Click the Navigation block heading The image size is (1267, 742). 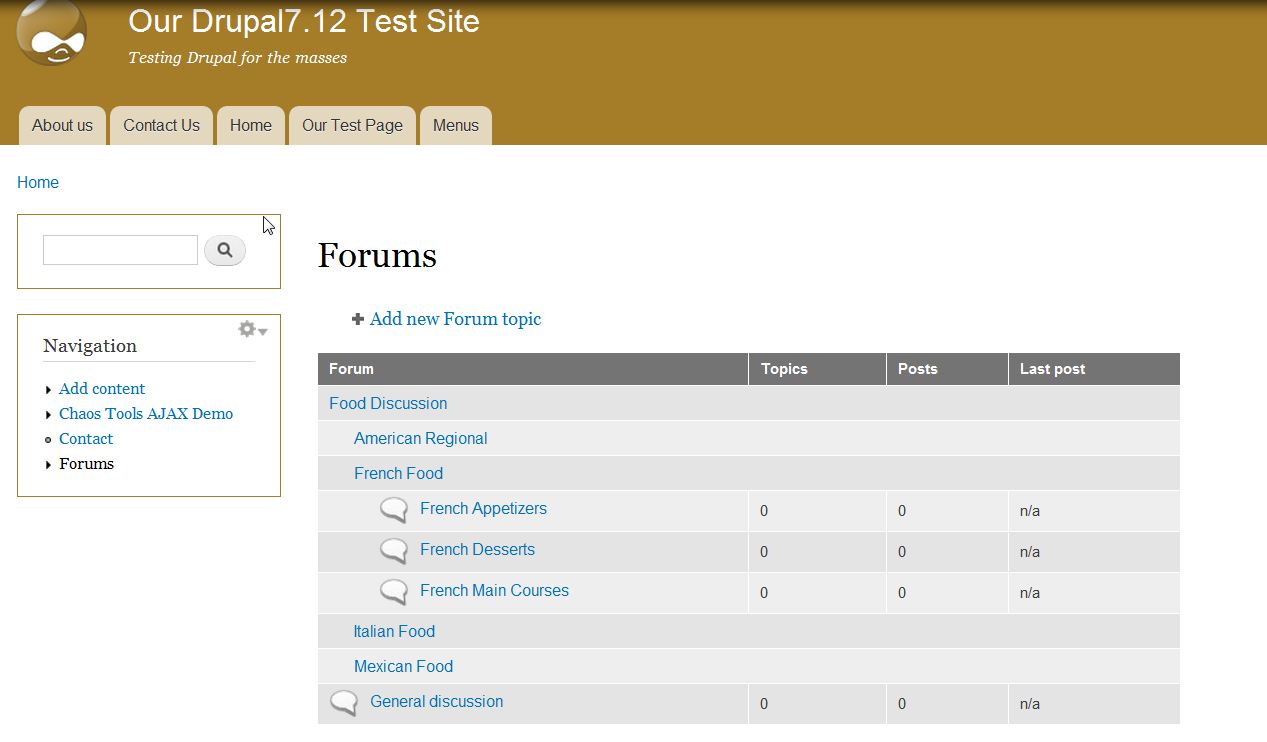click(90, 346)
